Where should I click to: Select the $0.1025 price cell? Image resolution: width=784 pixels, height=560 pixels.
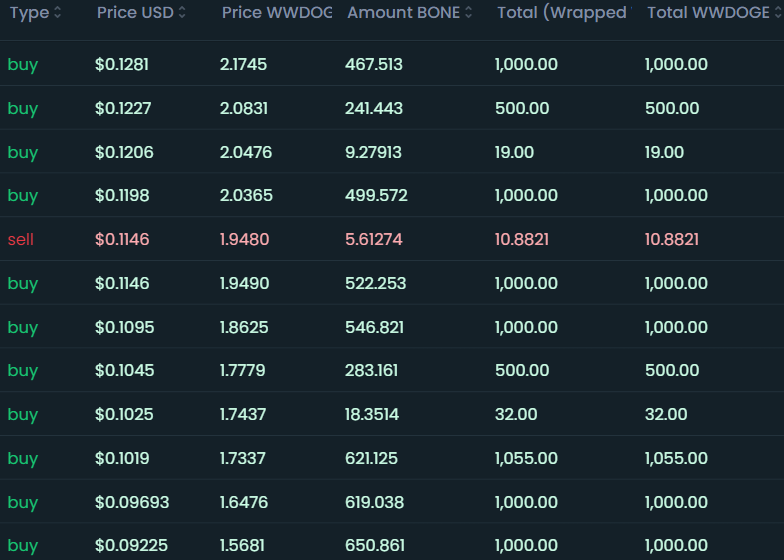click(124, 414)
